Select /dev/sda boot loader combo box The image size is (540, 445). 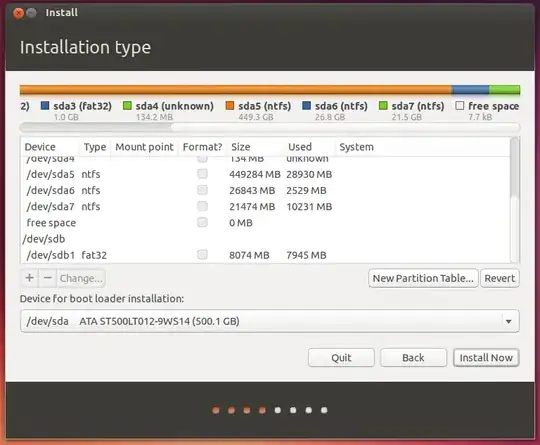pyautogui.click(x=270, y=321)
